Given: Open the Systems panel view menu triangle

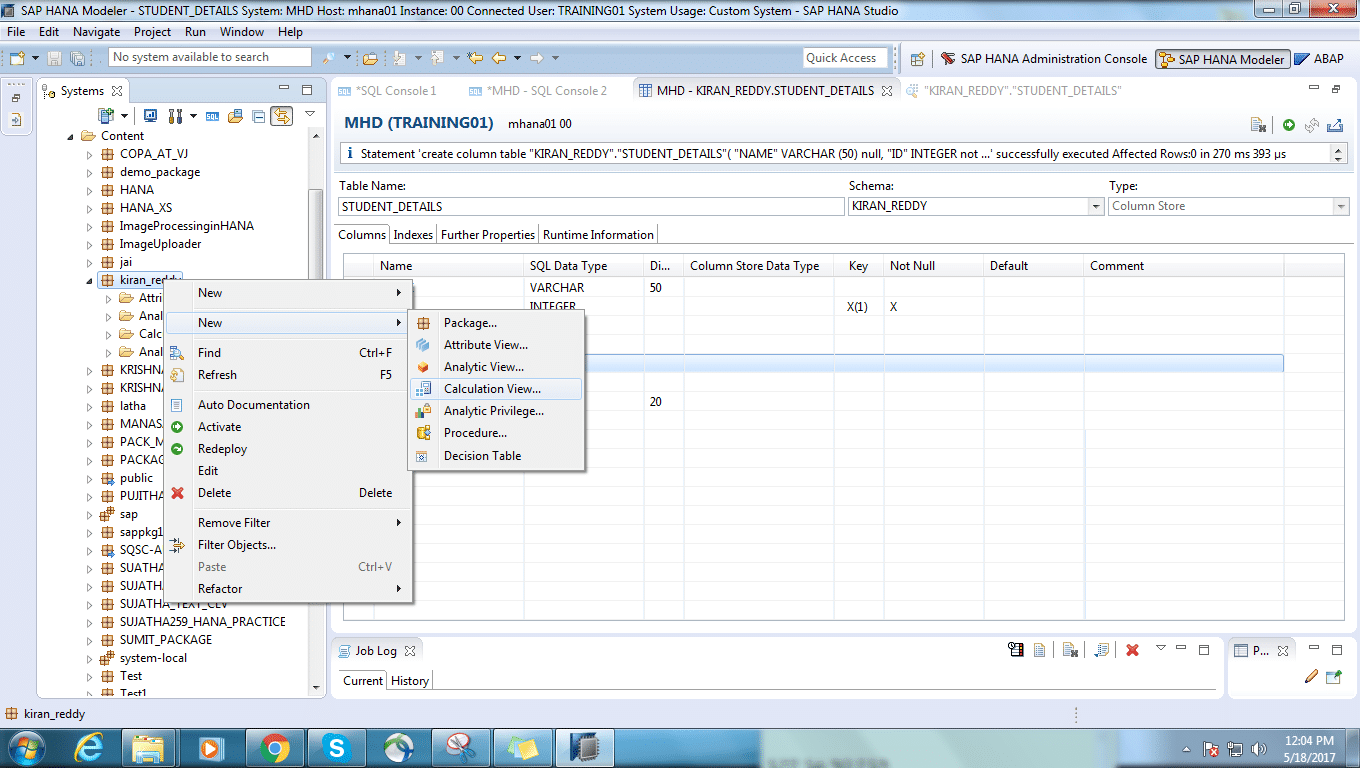Looking at the screenshot, I should 310,115.
